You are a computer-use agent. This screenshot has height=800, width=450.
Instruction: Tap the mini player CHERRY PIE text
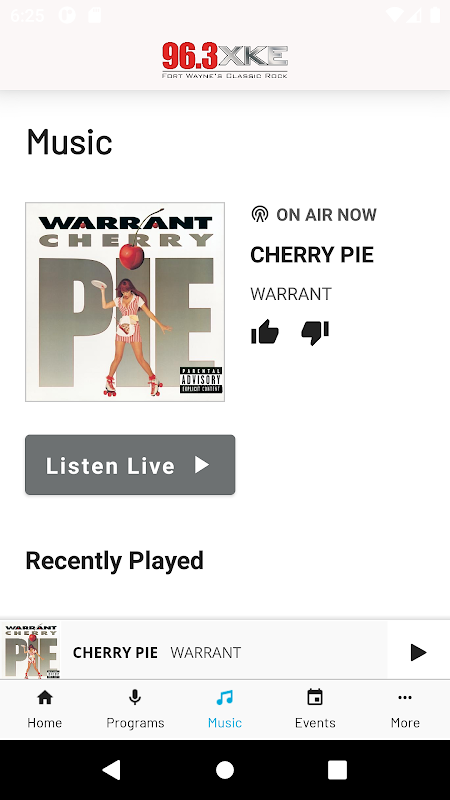click(115, 653)
